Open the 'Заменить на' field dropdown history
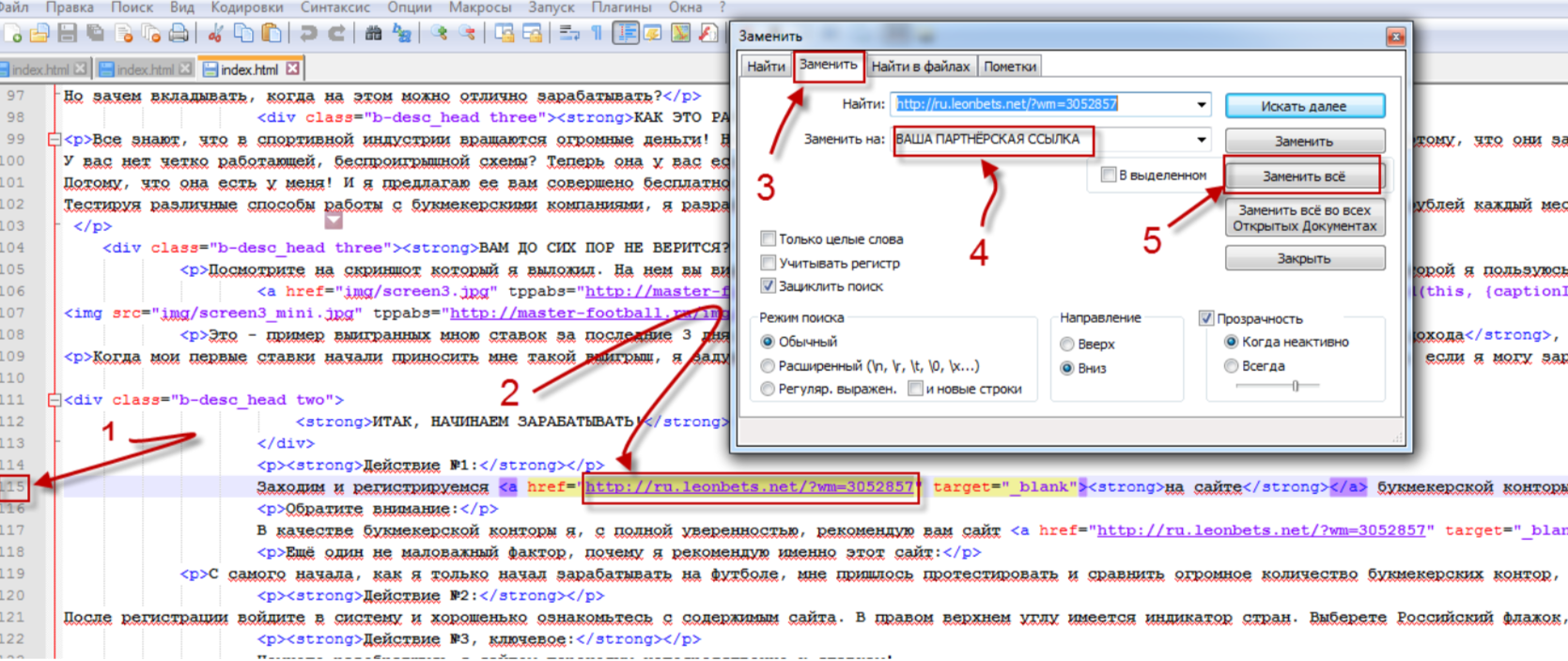The width and height of the screenshot is (1568, 661). pos(1201,140)
